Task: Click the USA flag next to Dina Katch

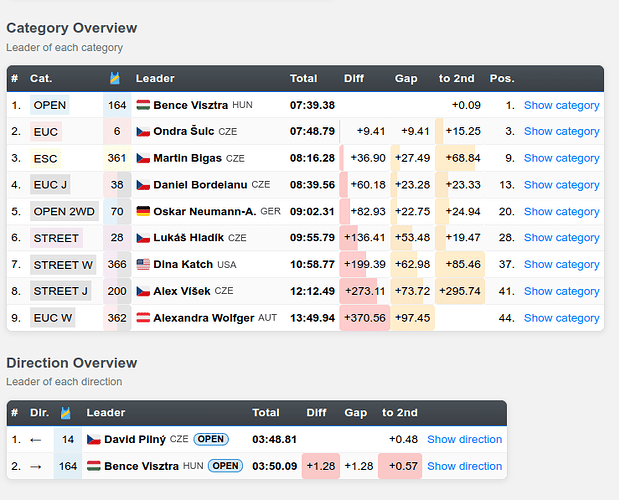Action: pyautogui.click(x=143, y=264)
